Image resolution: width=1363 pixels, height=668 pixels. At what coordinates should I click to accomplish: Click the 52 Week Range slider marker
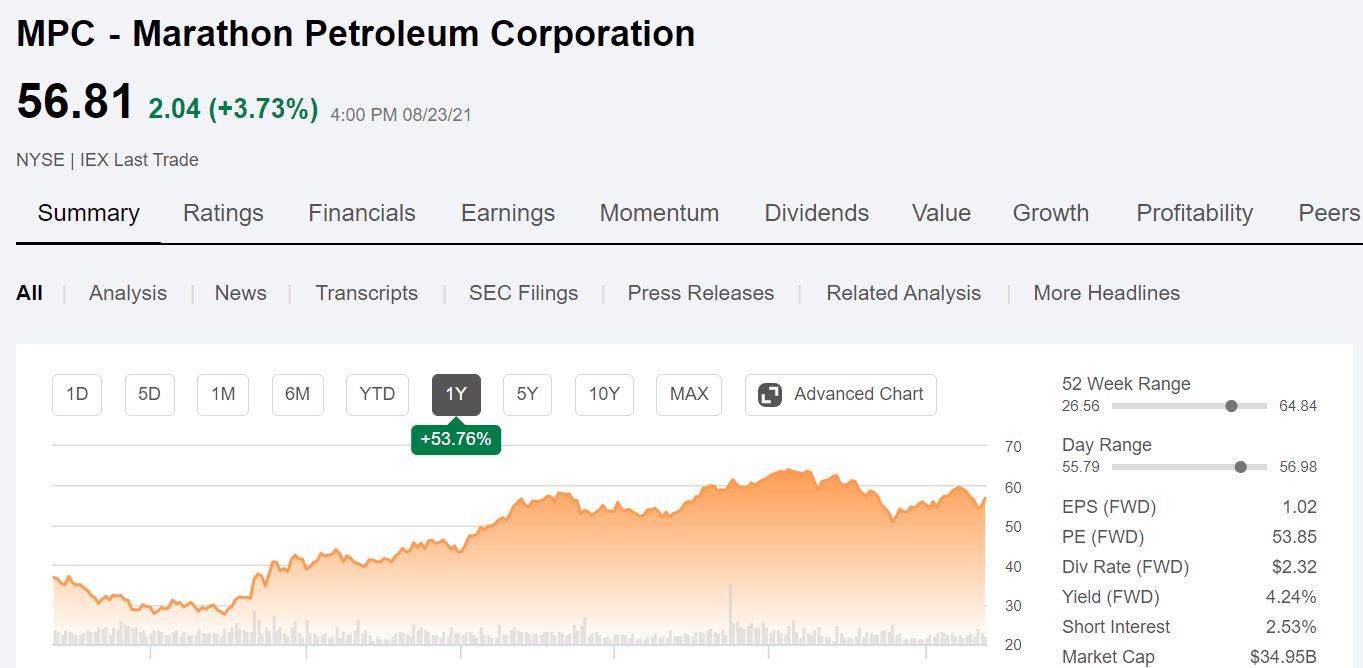[x=1229, y=406]
